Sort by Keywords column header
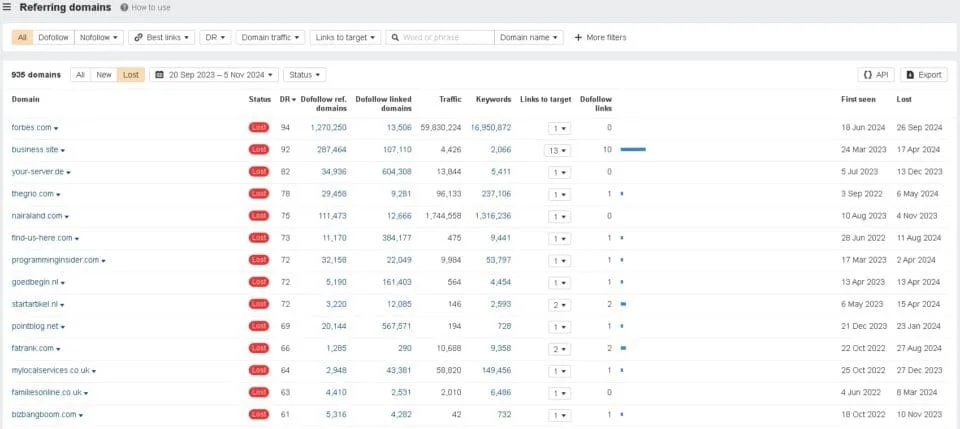 click(493, 99)
